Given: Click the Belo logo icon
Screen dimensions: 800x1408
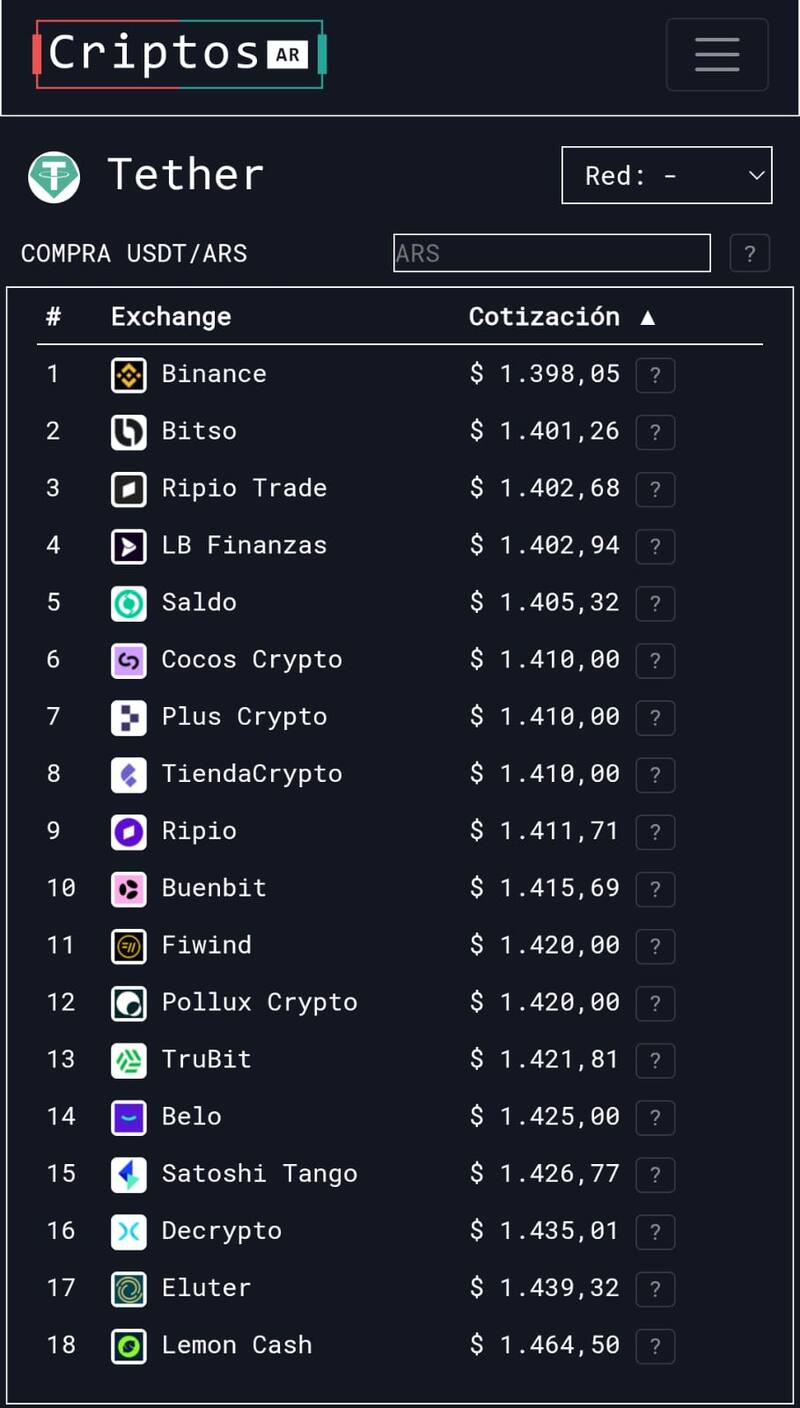Looking at the screenshot, I should click(x=128, y=1118).
